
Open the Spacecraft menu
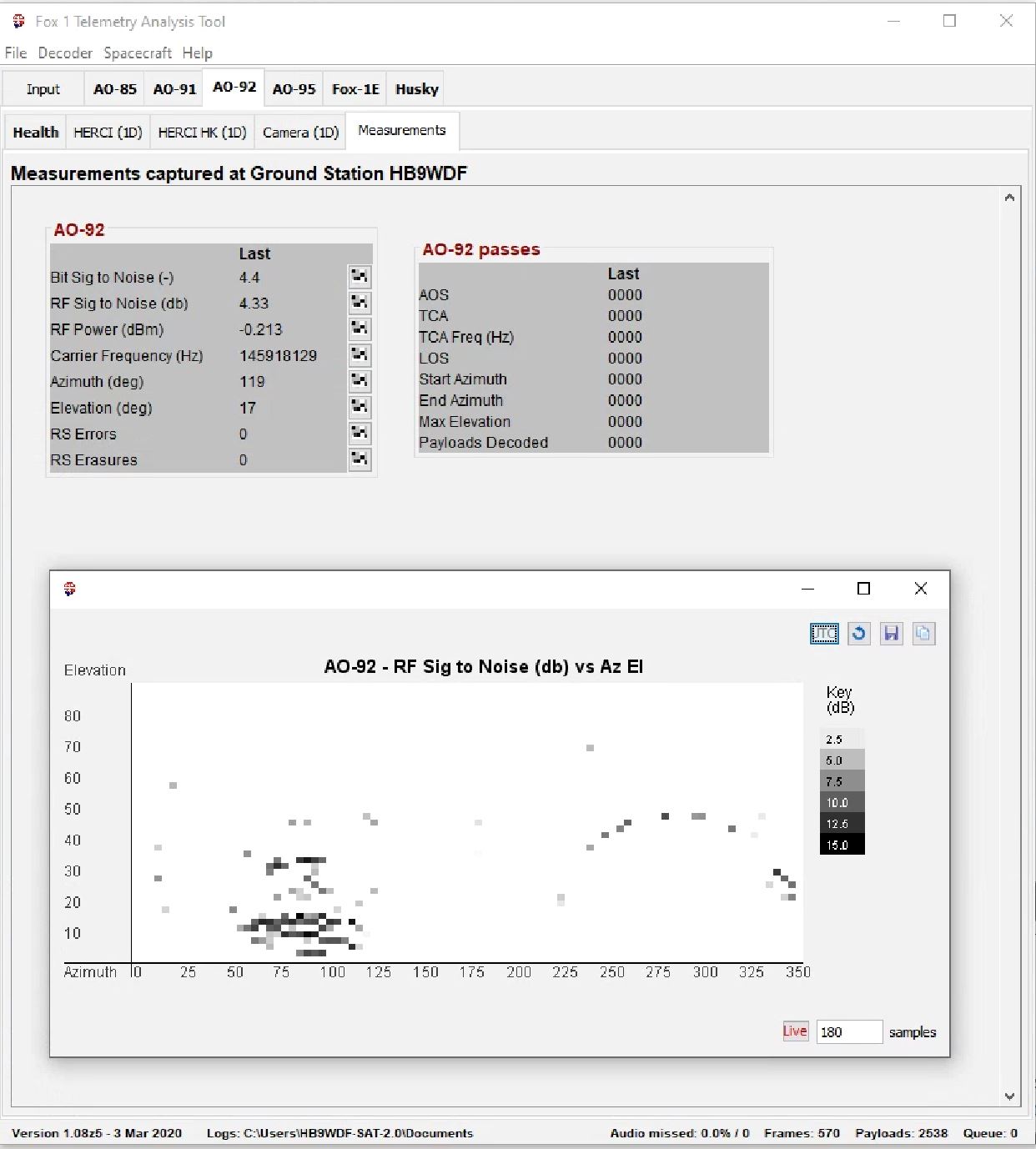click(138, 53)
